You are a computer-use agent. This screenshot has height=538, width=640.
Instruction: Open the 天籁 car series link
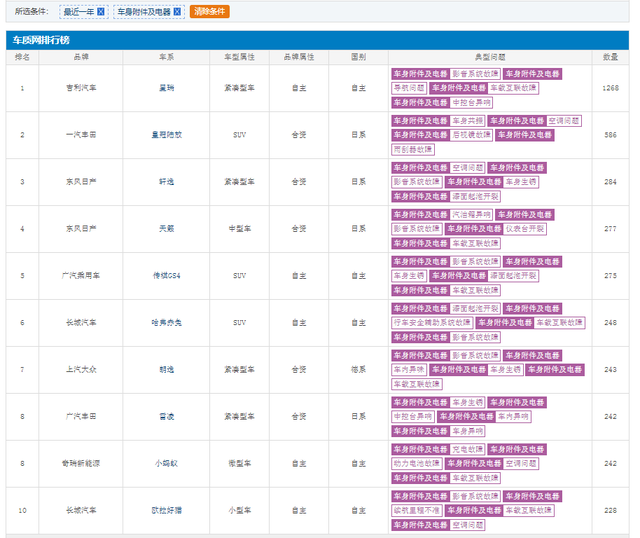point(167,229)
